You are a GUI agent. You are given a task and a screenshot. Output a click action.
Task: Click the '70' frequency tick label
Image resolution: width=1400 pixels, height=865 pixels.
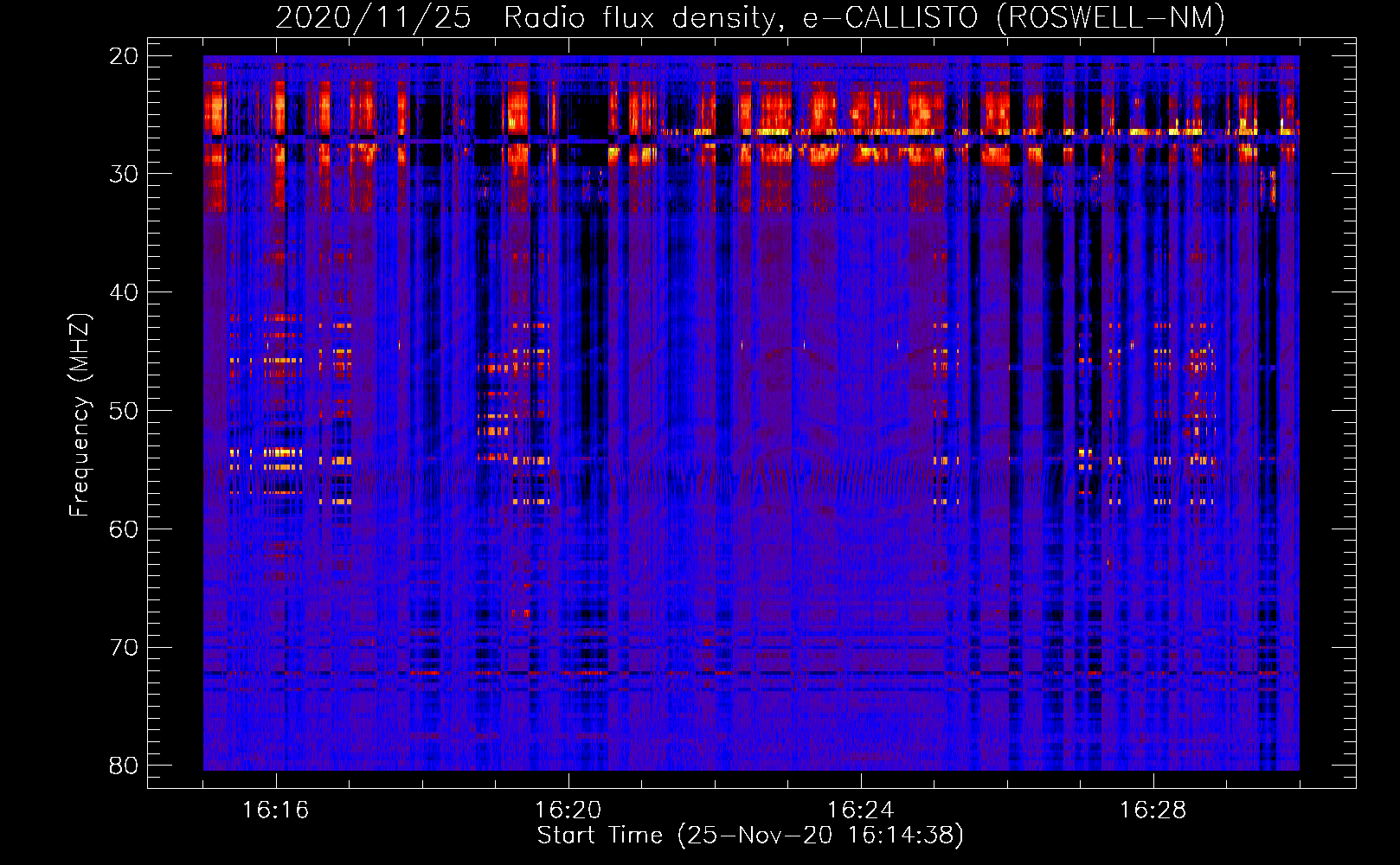coord(124,648)
